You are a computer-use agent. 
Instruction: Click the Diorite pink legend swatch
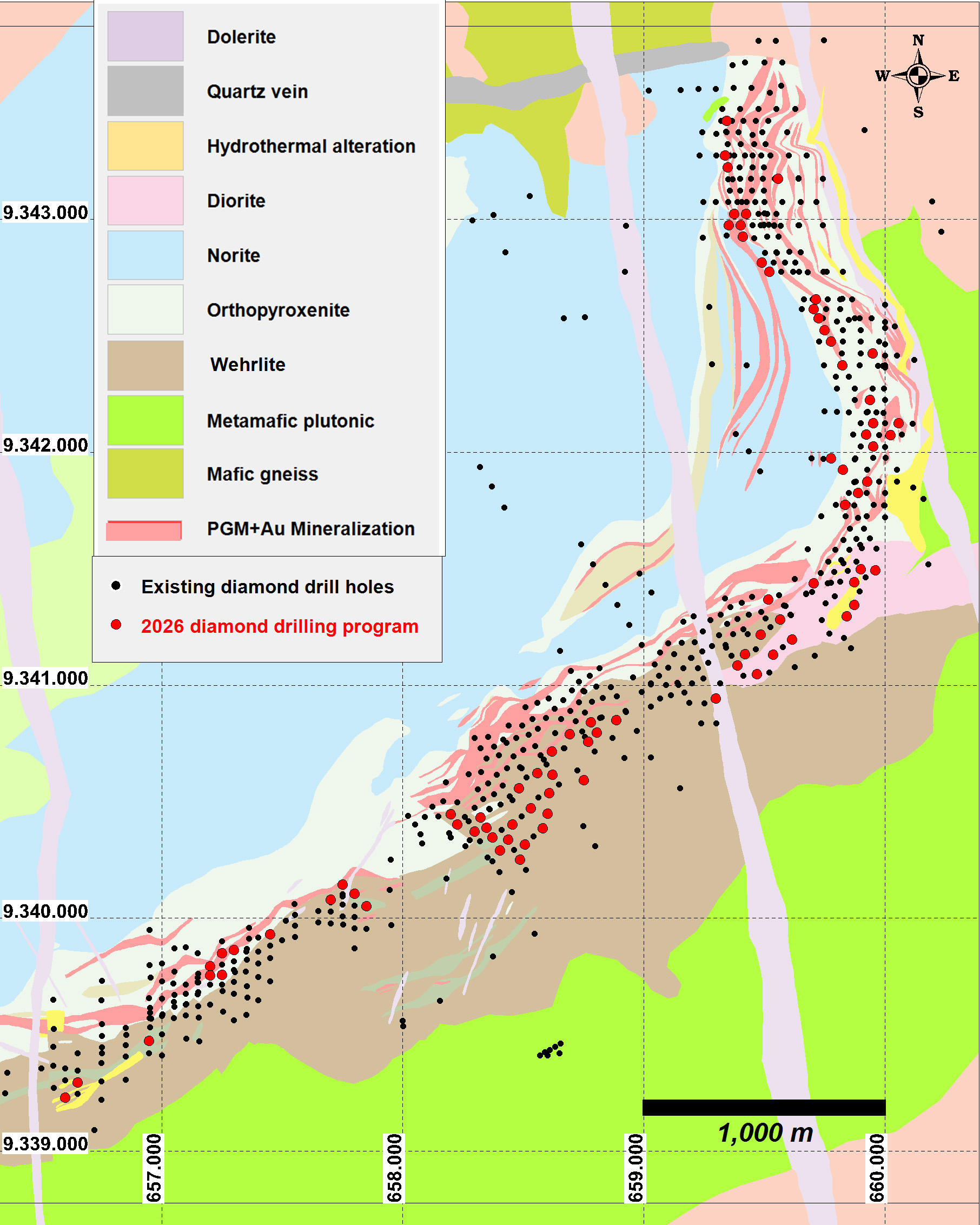pyautogui.click(x=145, y=201)
